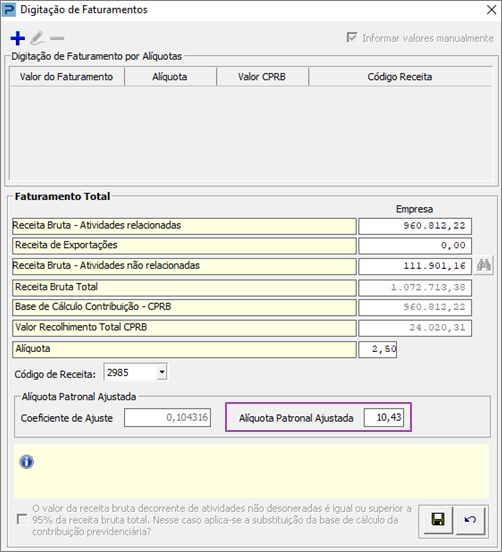The width and height of the screenshot is (502, 552).
Task: Click the Valor CPRB column header
Action: click(262, 77)
